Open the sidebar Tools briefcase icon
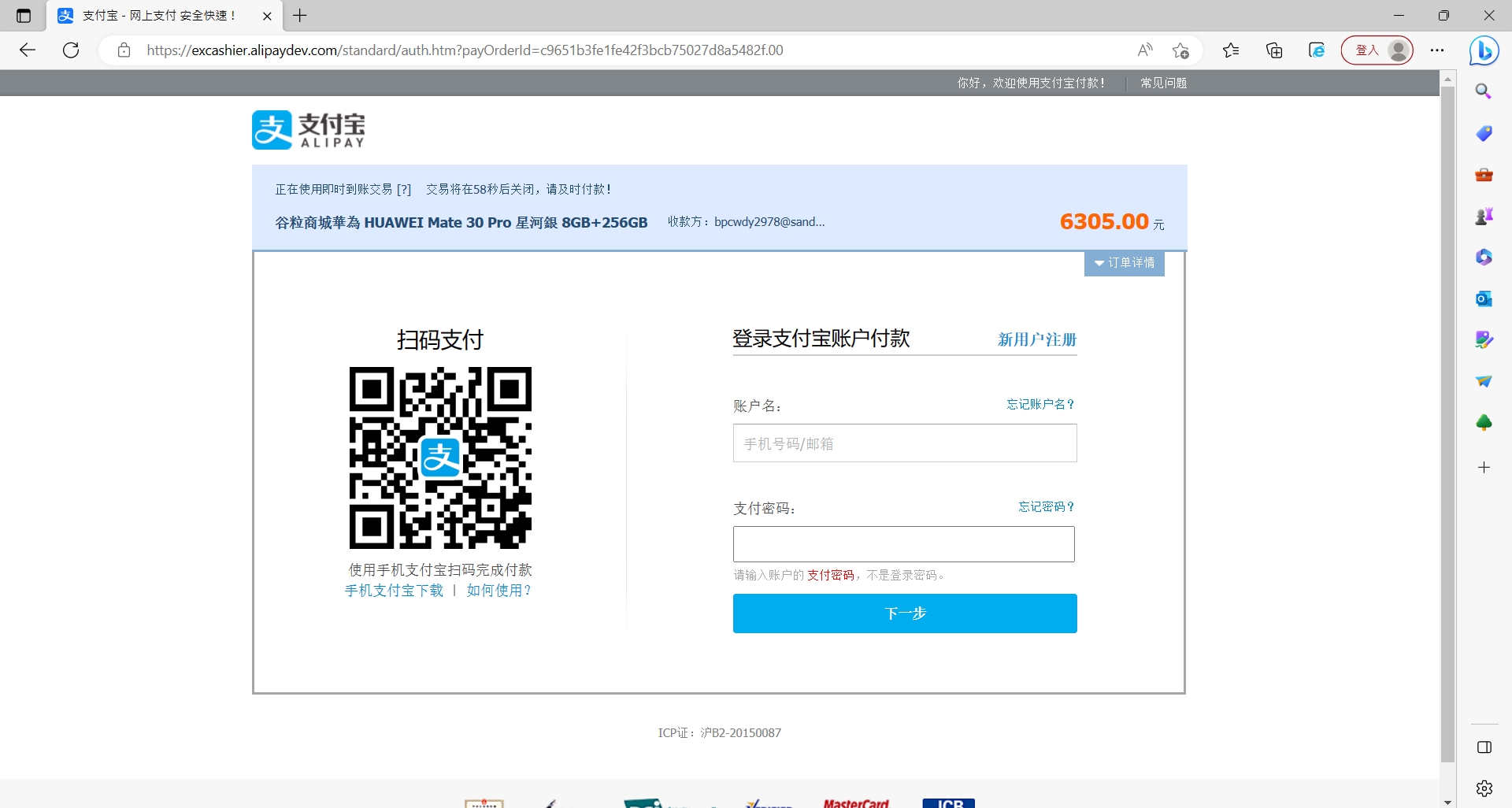Viewport: 1512px width, 808px height. [1484, 175]
